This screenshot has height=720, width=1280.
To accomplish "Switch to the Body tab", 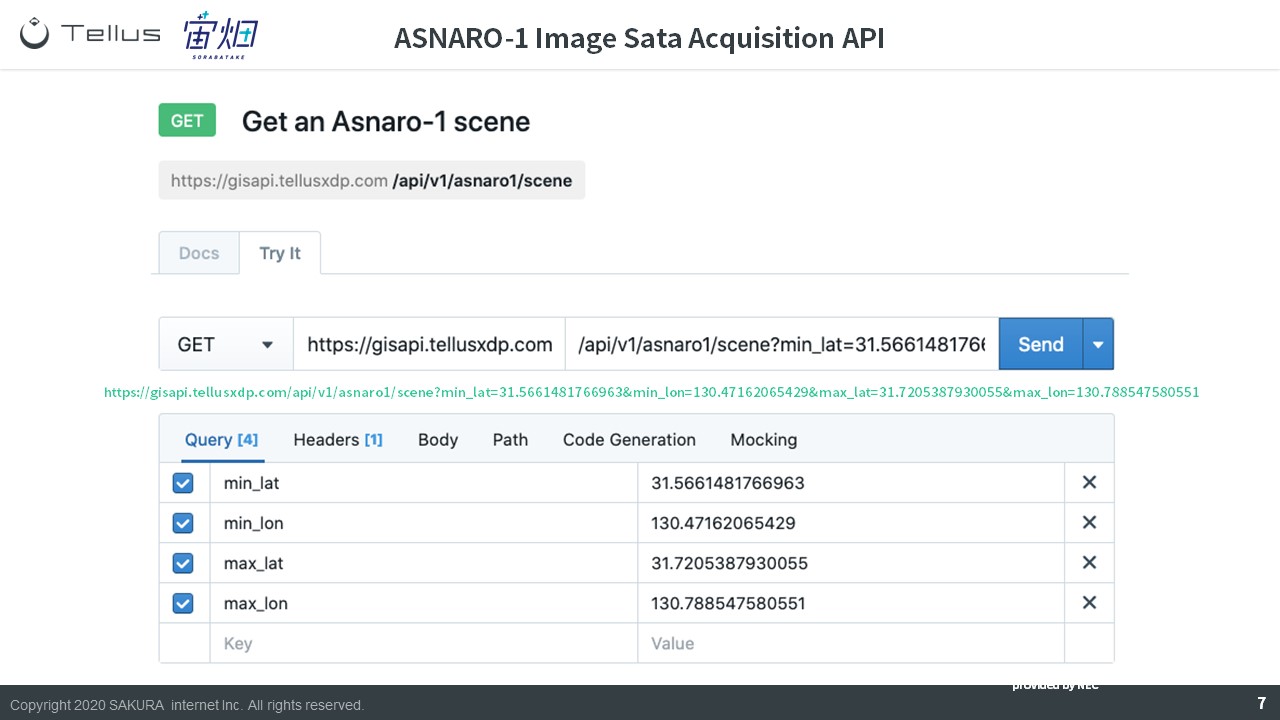I will (438, 440).
